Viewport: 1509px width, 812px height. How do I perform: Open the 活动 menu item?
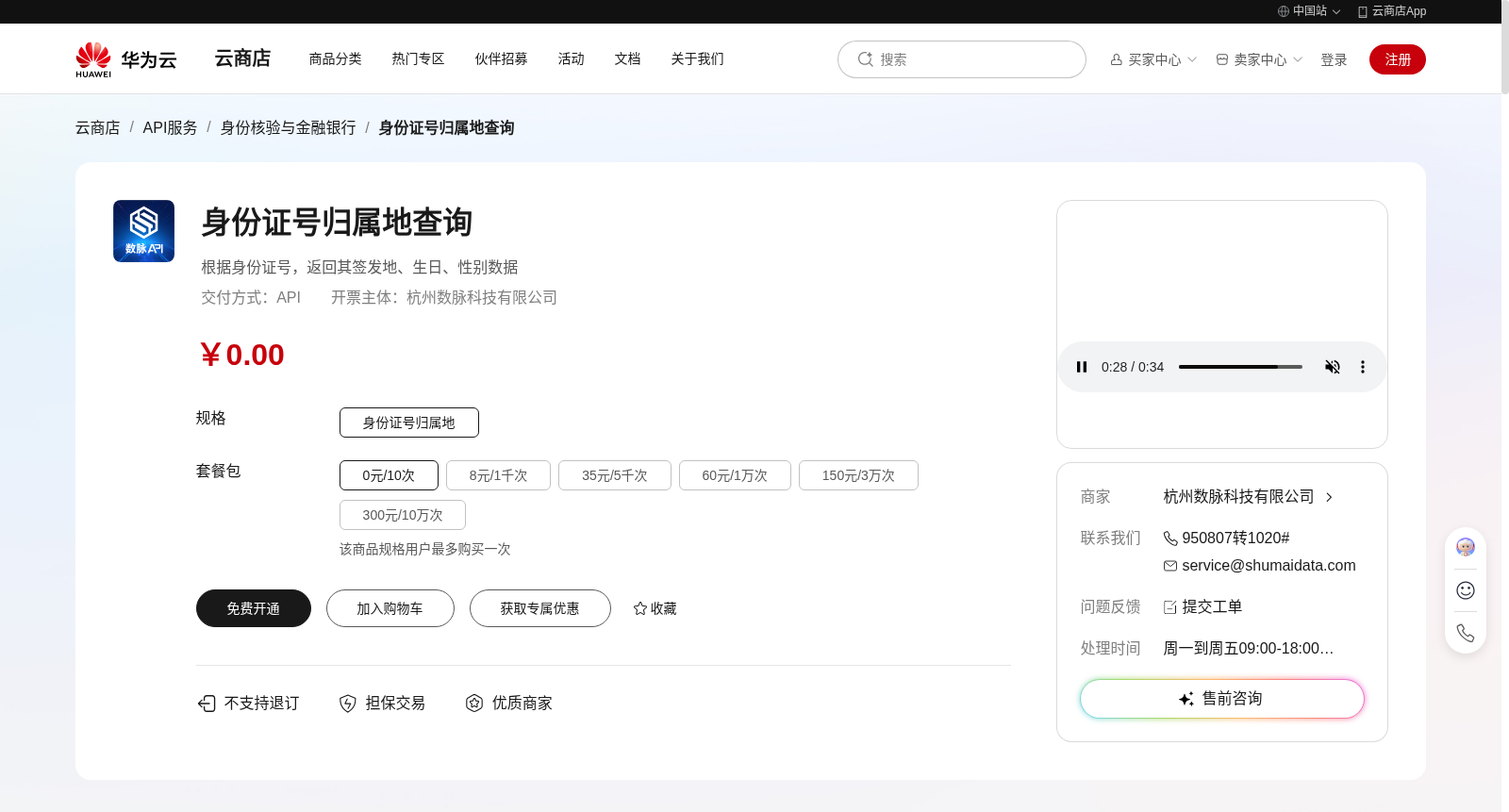(571, 58)
